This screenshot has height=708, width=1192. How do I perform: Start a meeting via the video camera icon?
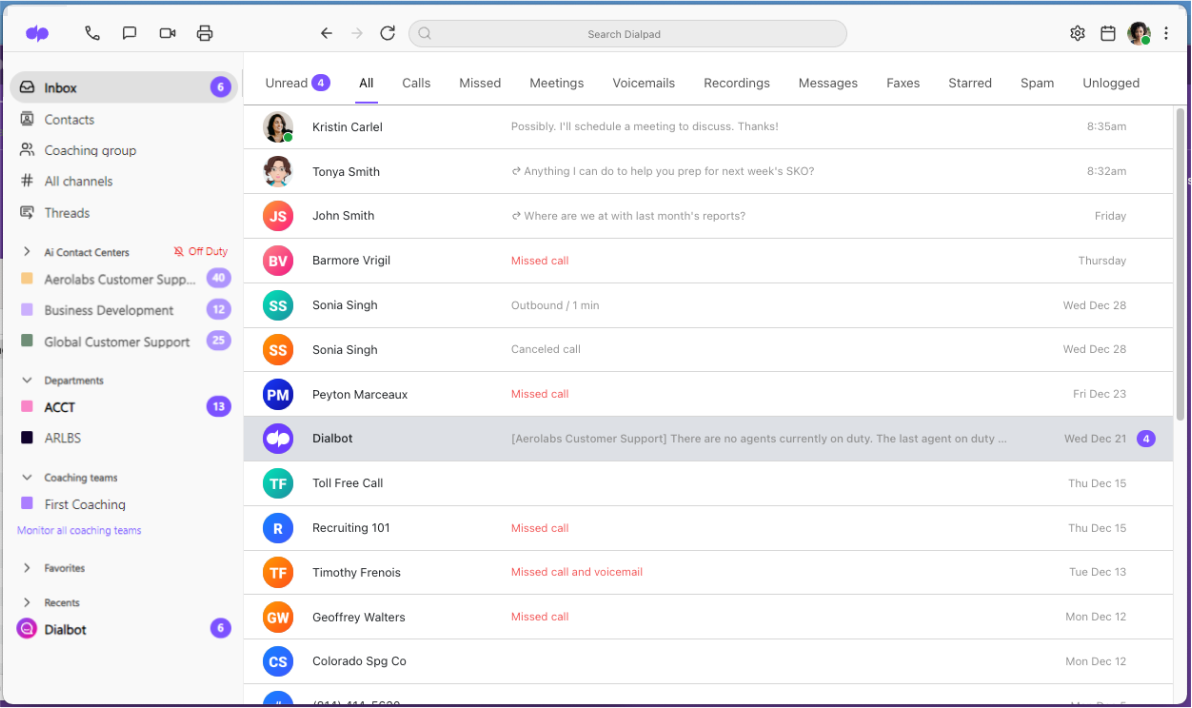coord(167,32)
